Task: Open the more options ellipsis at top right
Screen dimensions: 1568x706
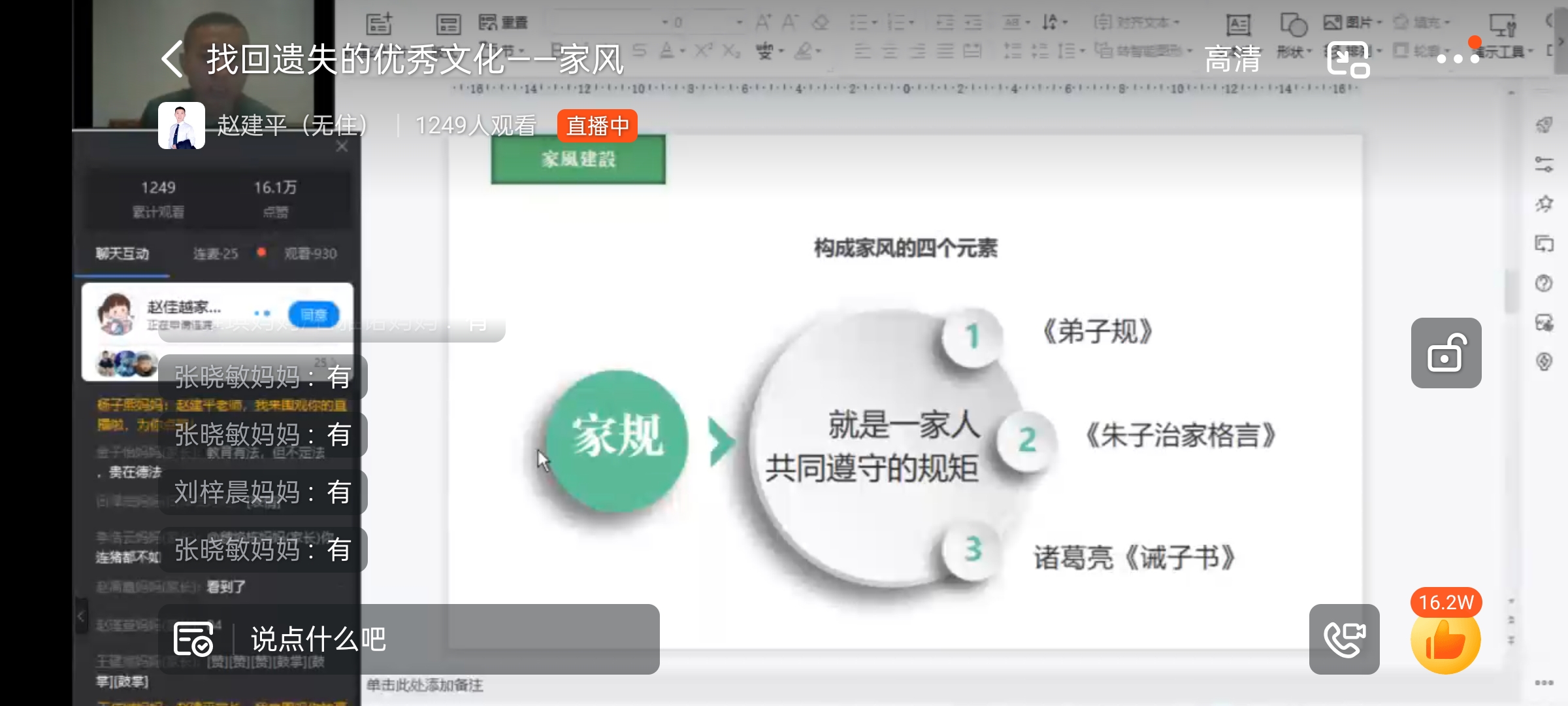Action: tap(1457, 58)
